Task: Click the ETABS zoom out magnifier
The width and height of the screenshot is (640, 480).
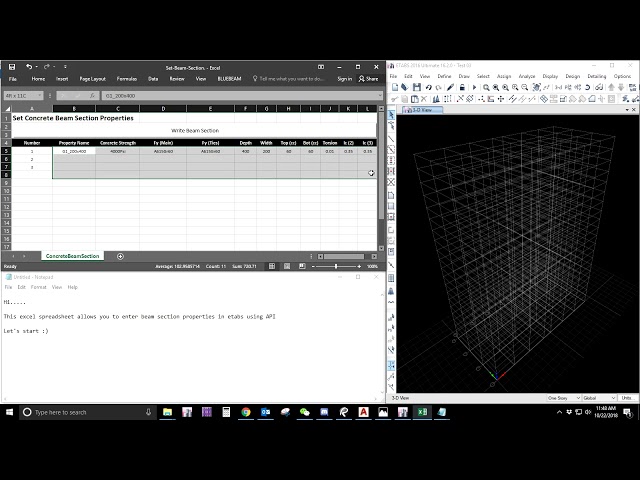Action: pyautogui.click(x=525, y=87)
